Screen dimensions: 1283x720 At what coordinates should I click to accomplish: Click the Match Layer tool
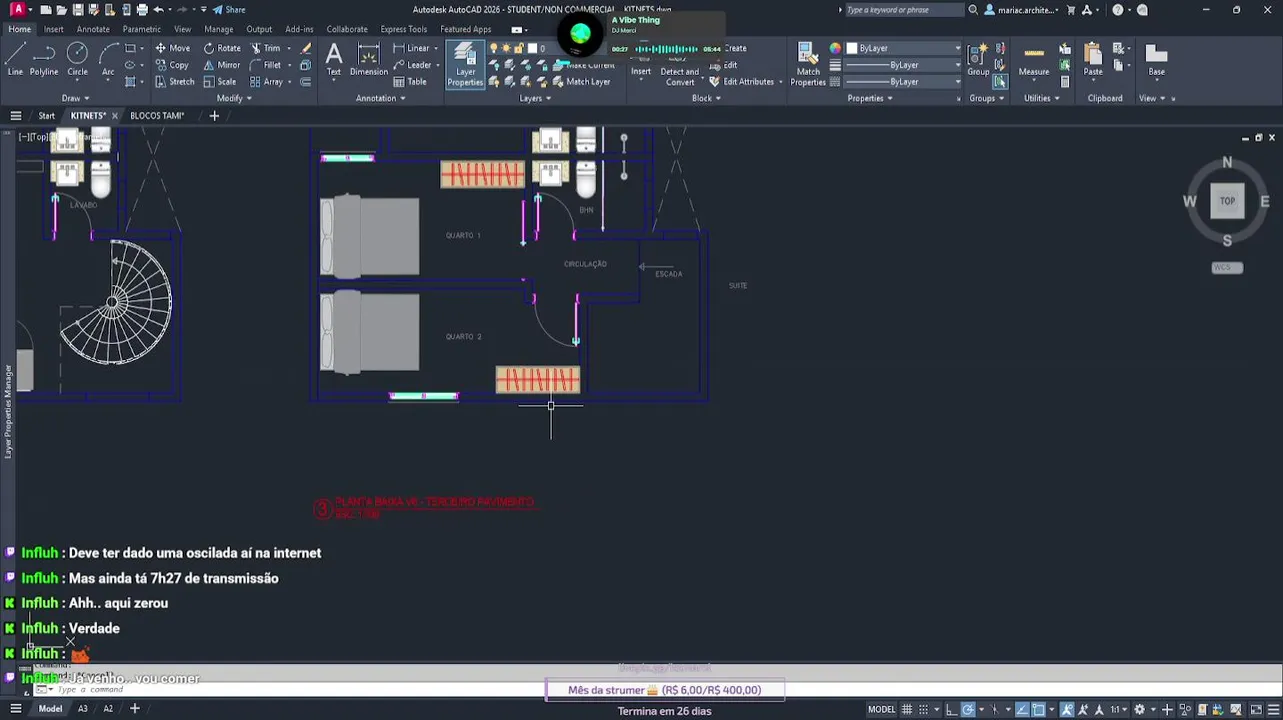(581, 82)
